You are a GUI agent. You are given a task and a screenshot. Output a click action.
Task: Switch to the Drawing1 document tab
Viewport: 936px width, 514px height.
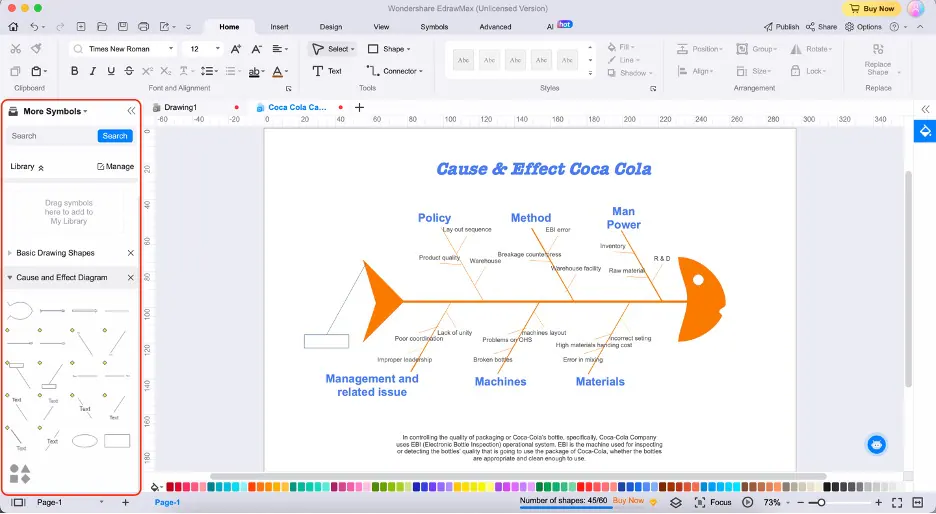point(180,107)
